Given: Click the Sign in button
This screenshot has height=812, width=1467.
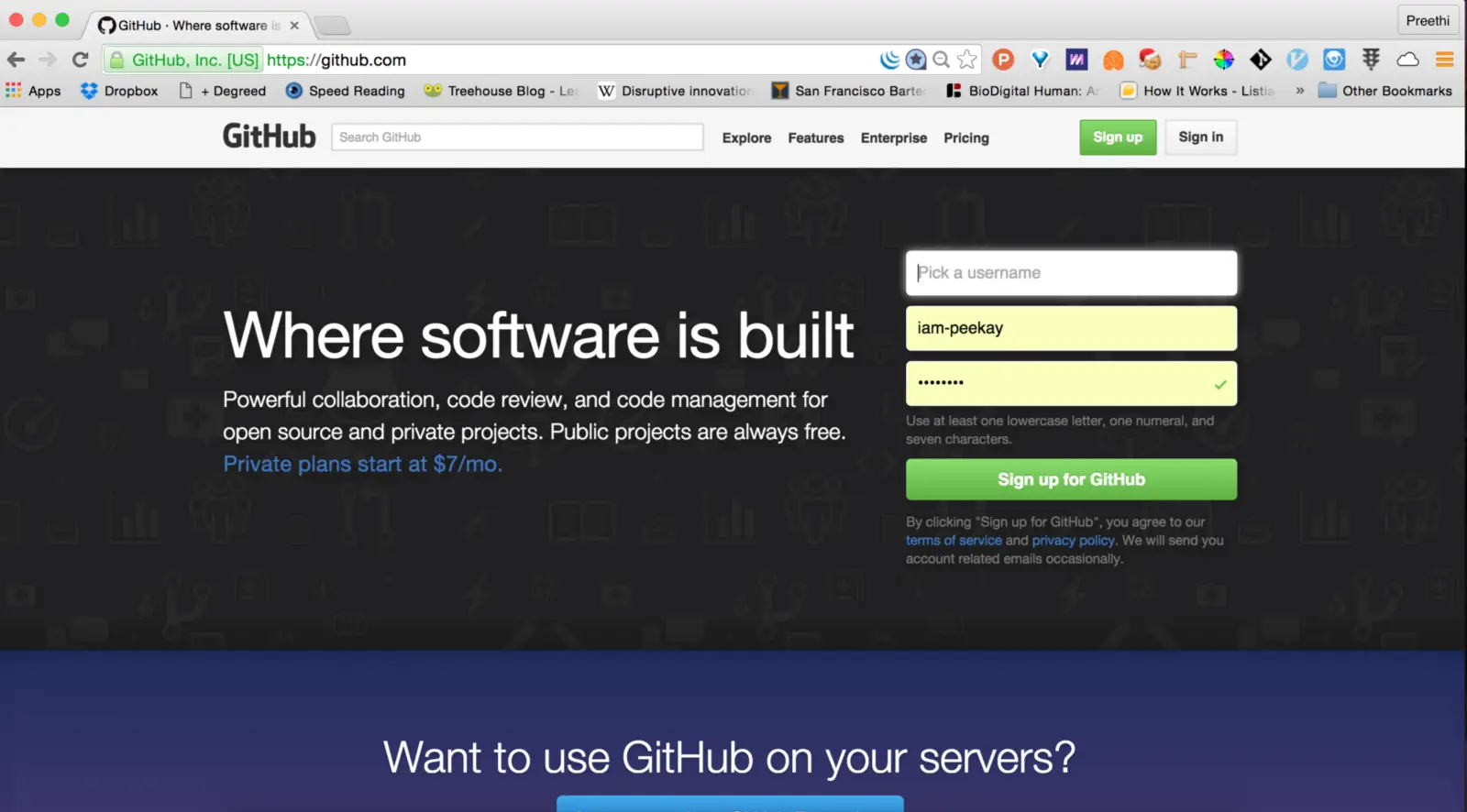Looking at the screenshot, I should tap(1201, 137).
